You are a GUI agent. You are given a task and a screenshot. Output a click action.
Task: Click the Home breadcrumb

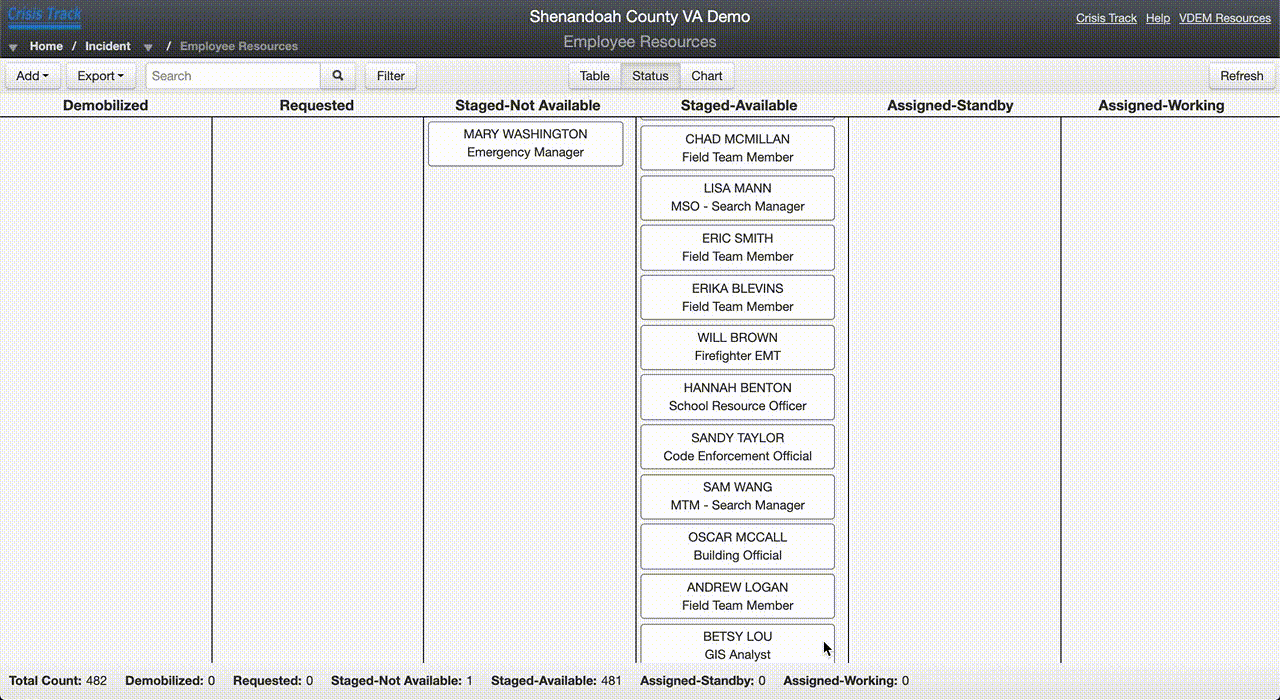[46, 46]
